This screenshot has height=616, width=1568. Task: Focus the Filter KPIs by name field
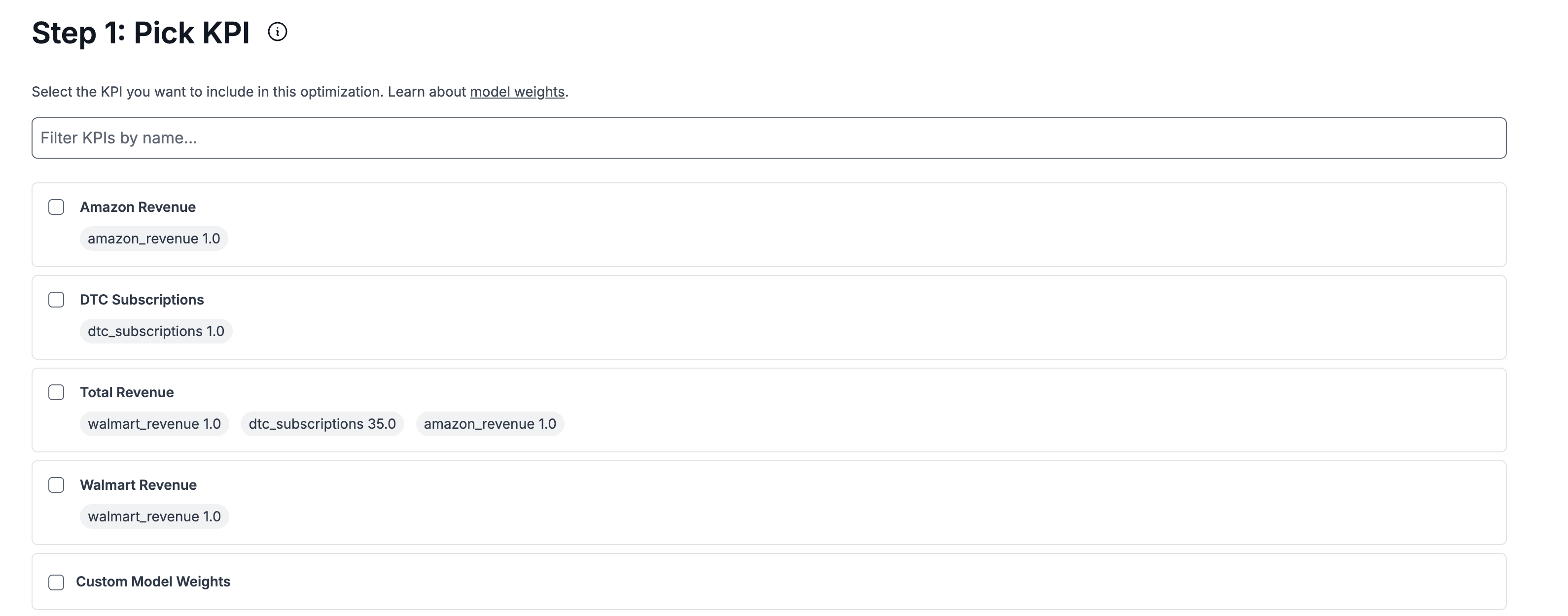pos(768,138)
